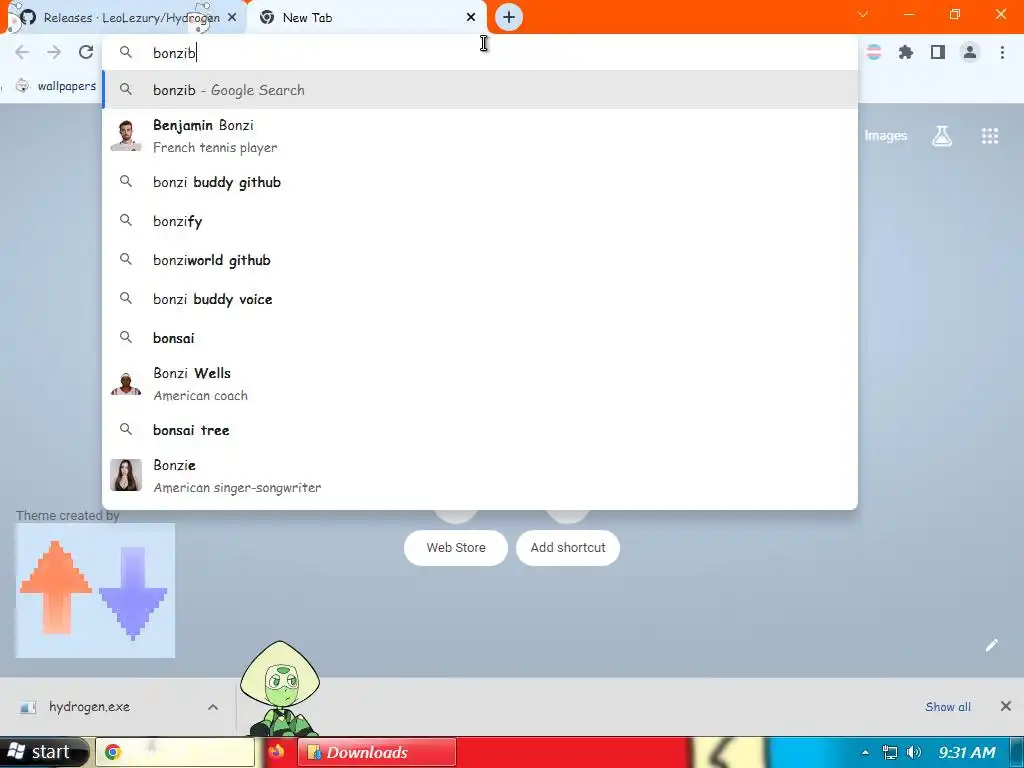Open the Extensions puzzle icon
Viewport: 1024px width, 768px height.
pyautogui.click(x=905, y=52)
